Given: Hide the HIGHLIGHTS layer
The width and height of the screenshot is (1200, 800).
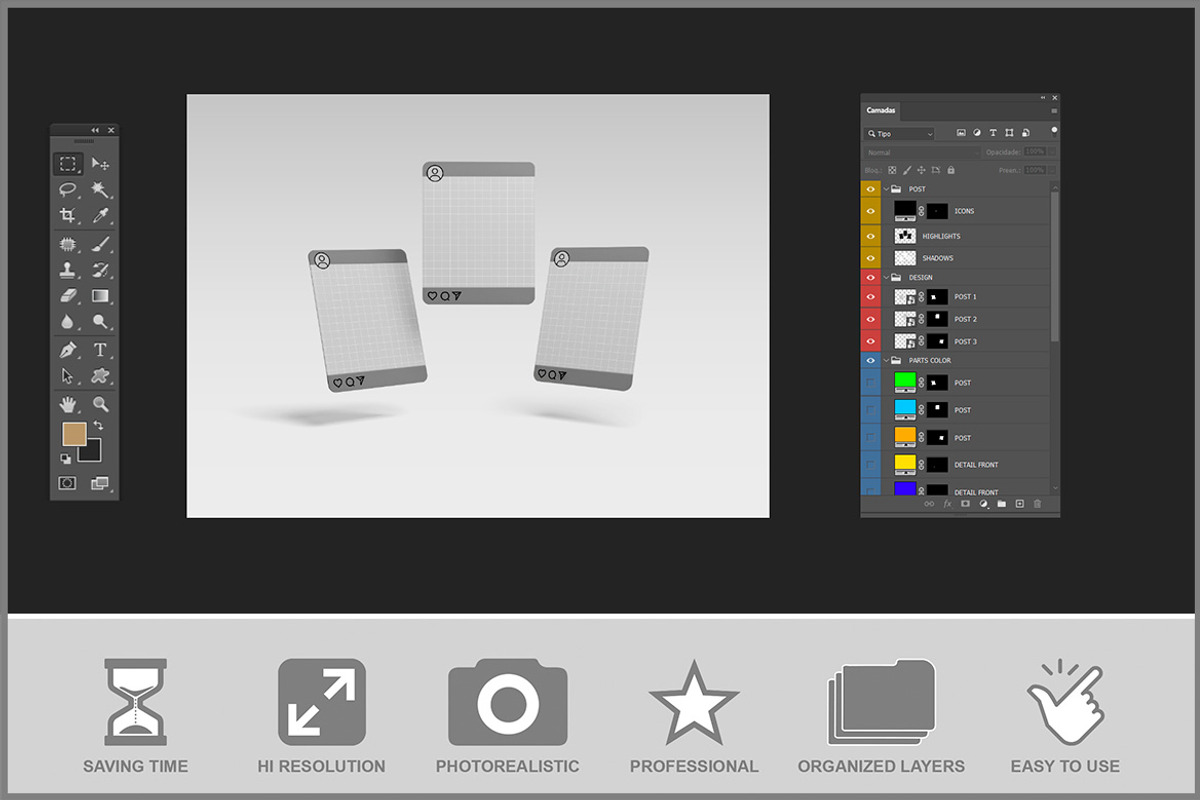Looking at the screenshot, I should point(871,236).
